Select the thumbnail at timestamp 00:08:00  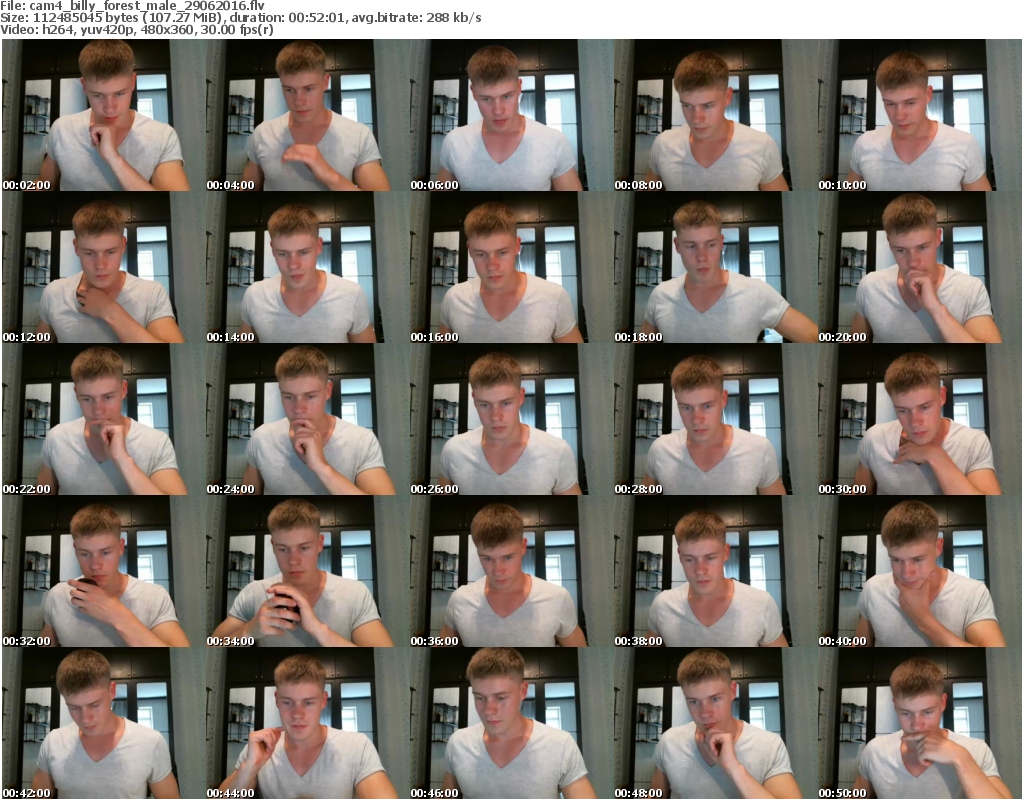[x=716, y=115]
